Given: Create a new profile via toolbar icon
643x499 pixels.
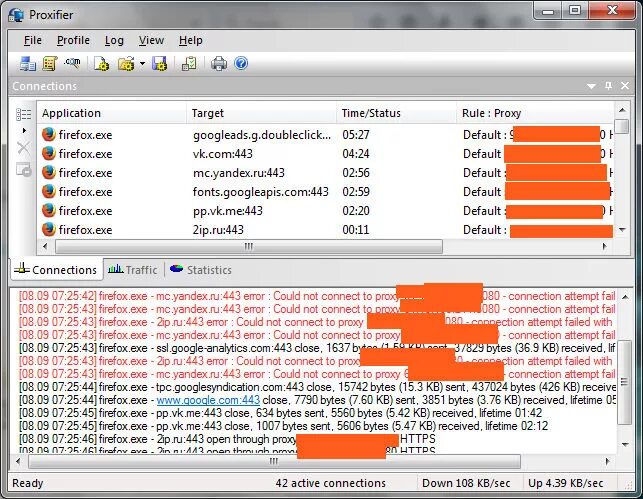Looking at the screenshot, I should point(101,64).
